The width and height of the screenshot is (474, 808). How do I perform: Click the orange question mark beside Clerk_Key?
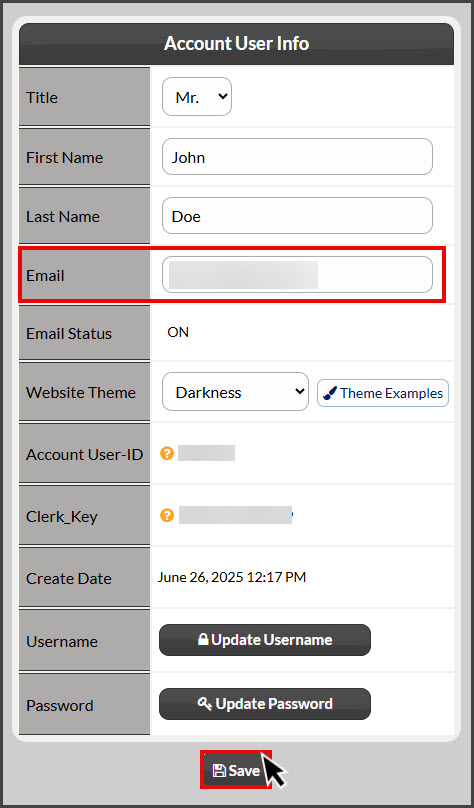click(x=166, y=515)
